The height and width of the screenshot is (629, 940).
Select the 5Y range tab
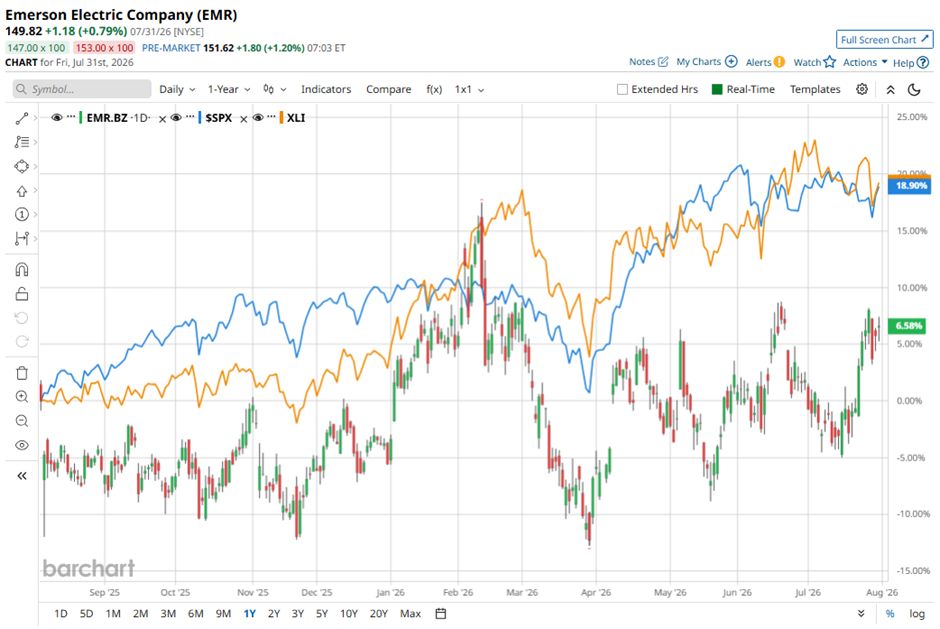point(322,613)
